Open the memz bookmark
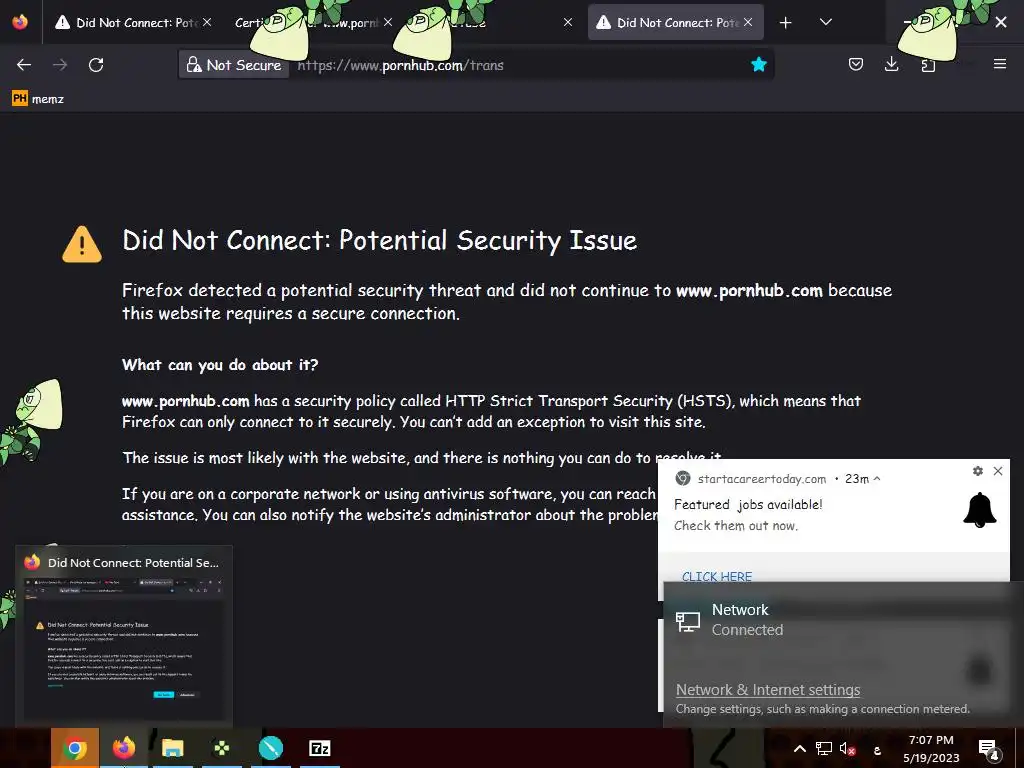 click(38, 99)
